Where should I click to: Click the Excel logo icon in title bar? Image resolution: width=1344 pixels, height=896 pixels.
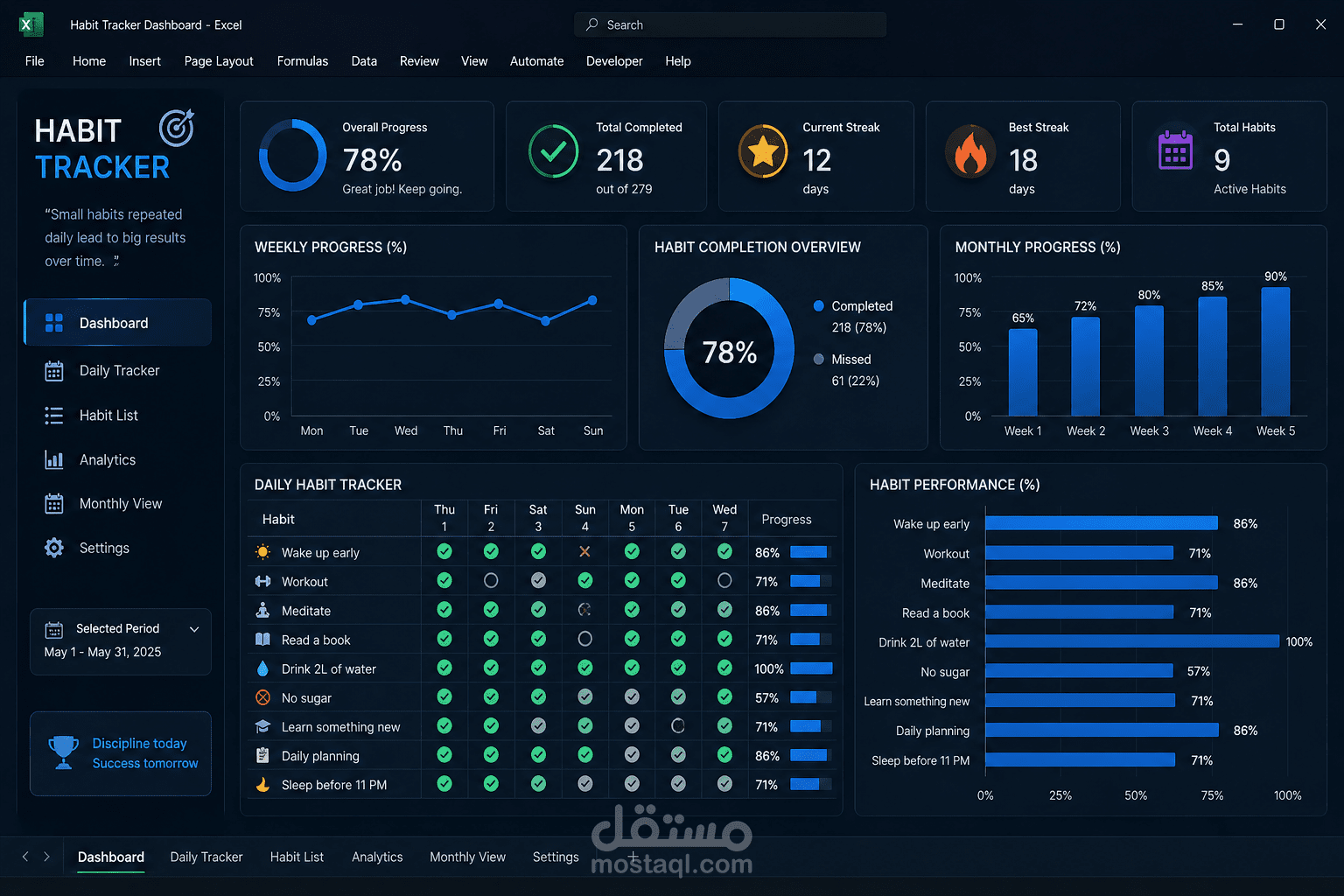click(x=31, y=24)
